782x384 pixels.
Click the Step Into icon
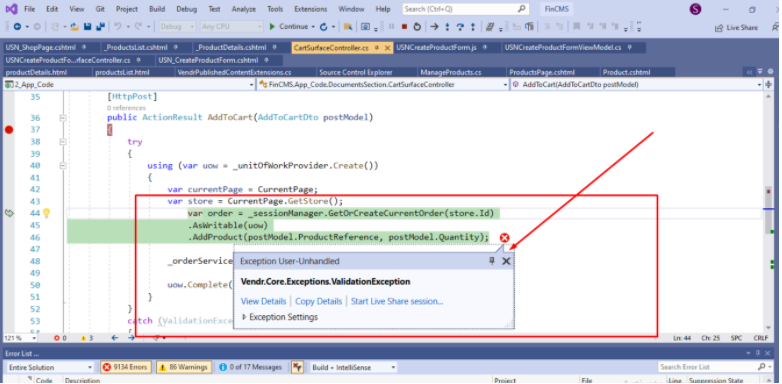pos(447,27)
